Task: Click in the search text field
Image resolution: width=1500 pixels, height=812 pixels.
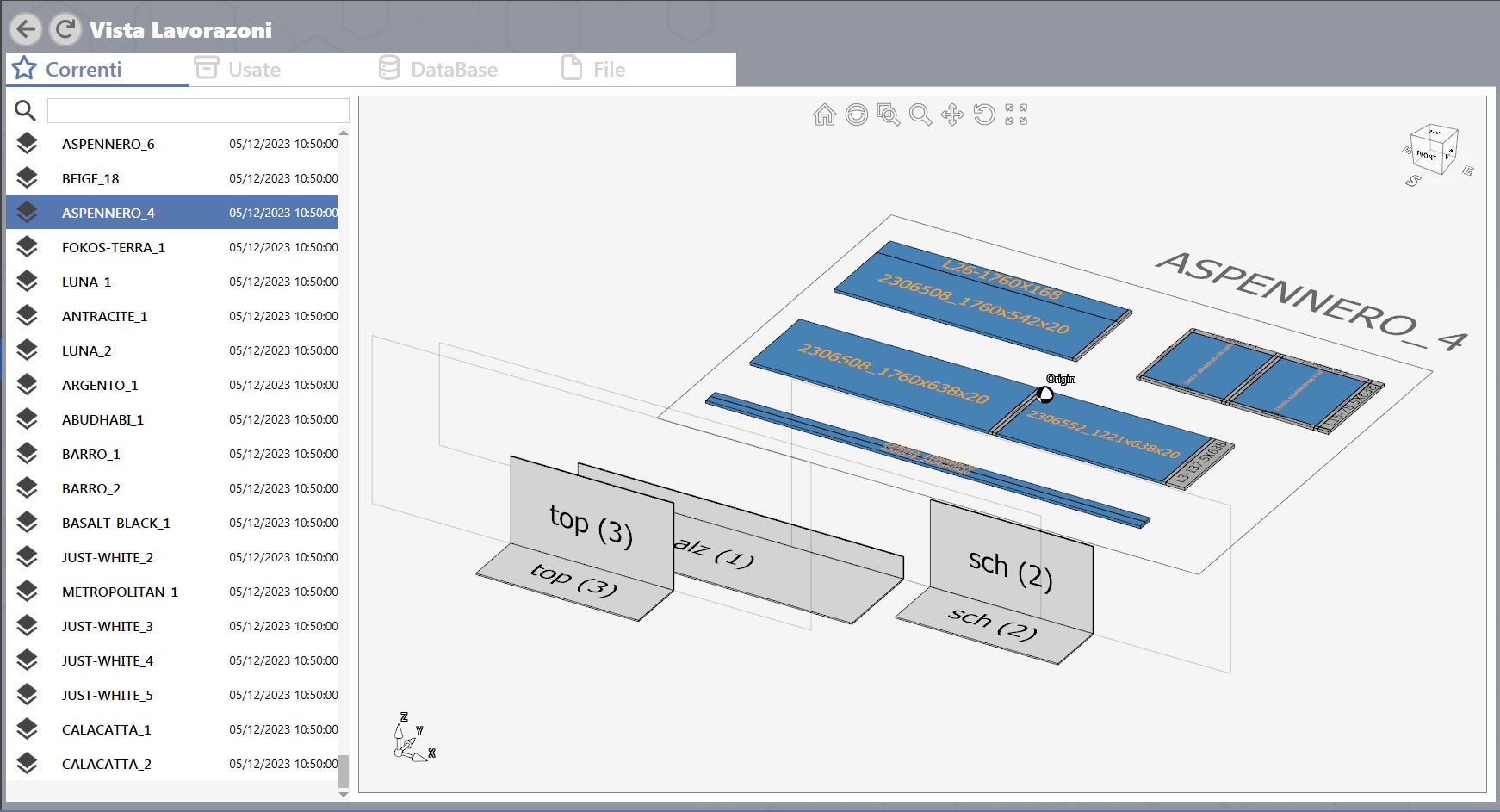Action: 198,110
